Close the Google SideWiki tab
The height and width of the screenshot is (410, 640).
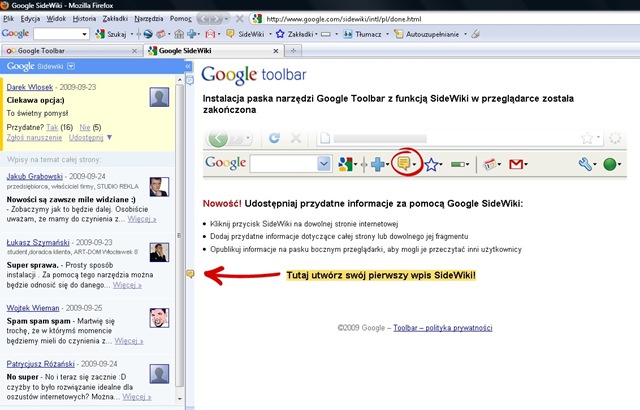(x=276, y=51)
